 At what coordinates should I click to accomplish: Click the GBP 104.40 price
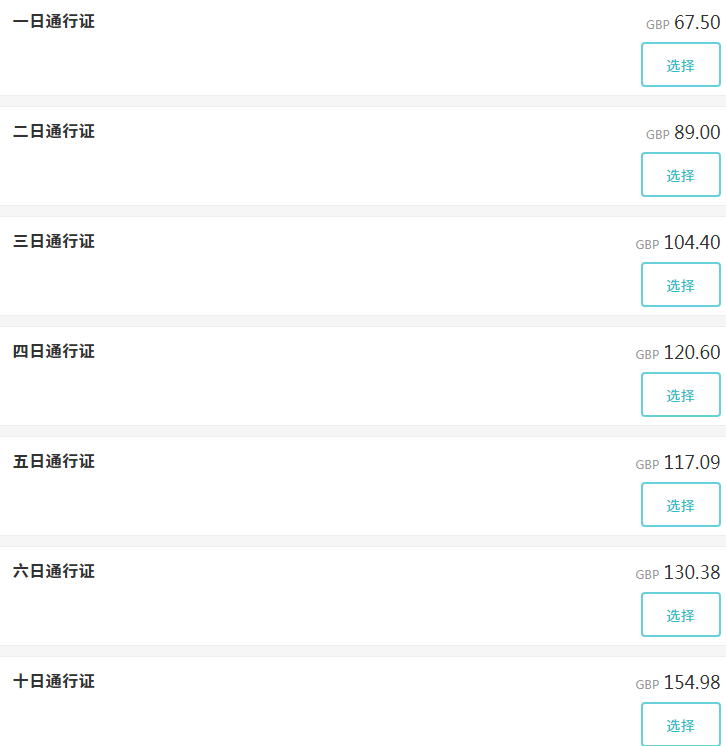pyautogui.click(x=678, y=243)
